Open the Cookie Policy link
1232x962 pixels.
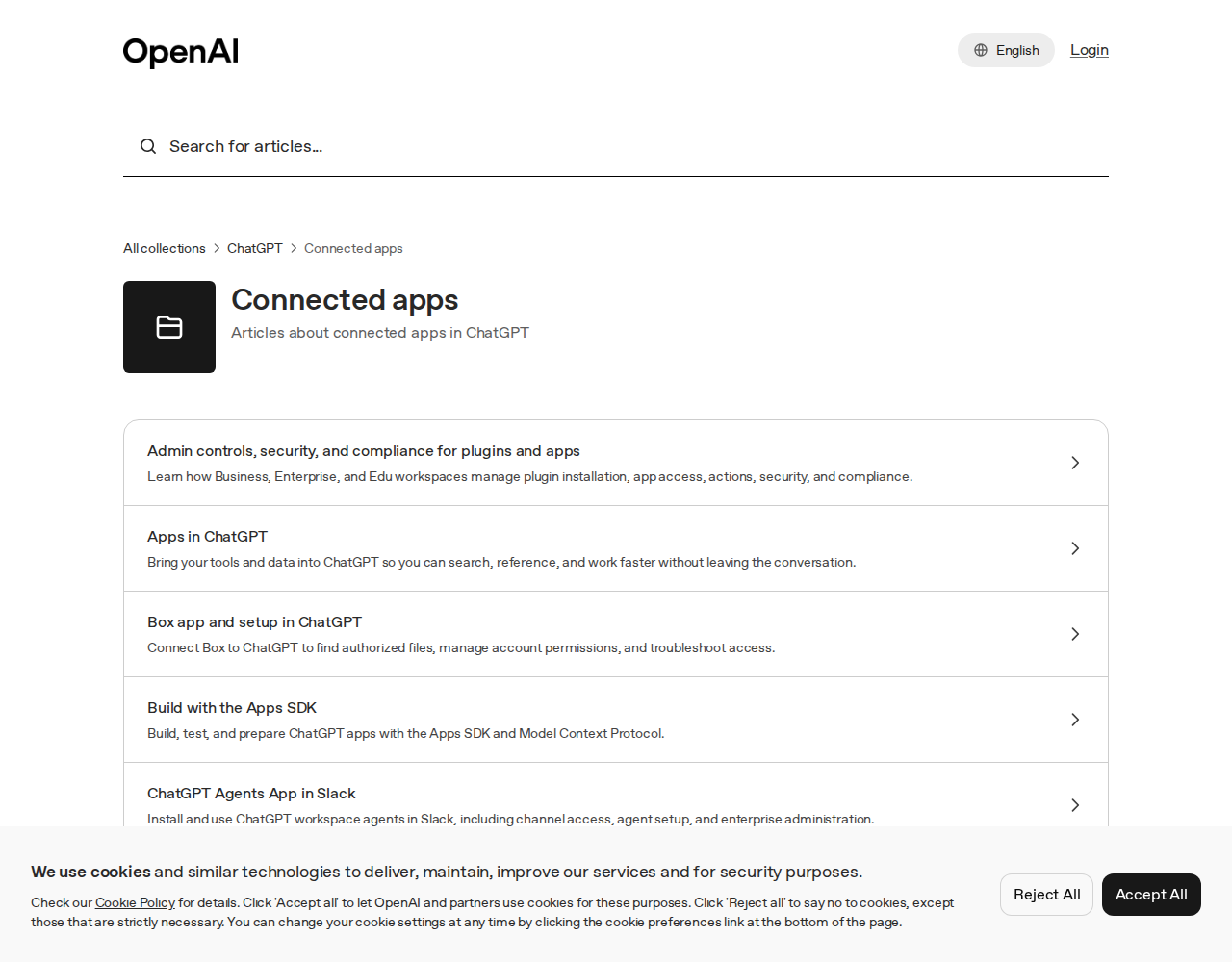(x=135, y=902)
